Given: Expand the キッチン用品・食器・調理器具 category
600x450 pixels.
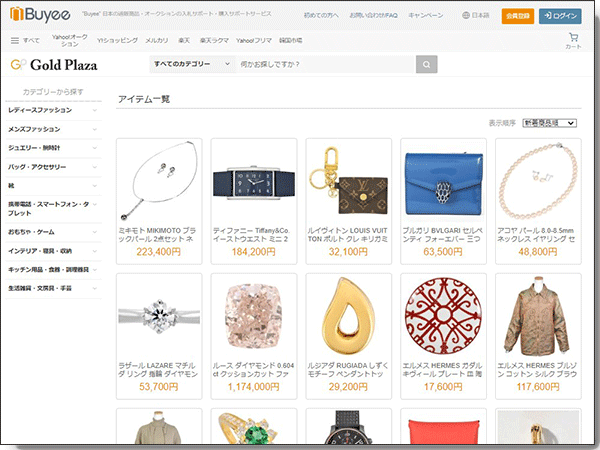Looking at the screenshot, I should point(53,270).
